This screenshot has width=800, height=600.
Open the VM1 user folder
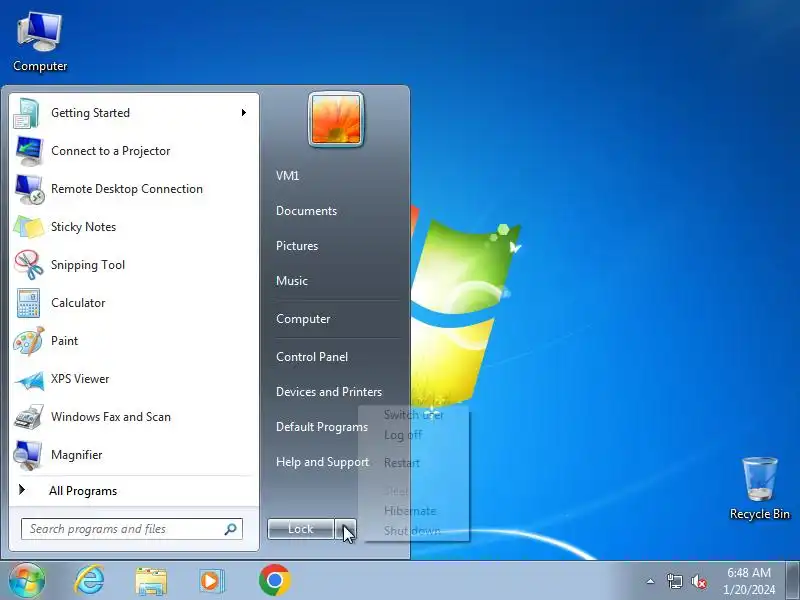tap(287, 176)
